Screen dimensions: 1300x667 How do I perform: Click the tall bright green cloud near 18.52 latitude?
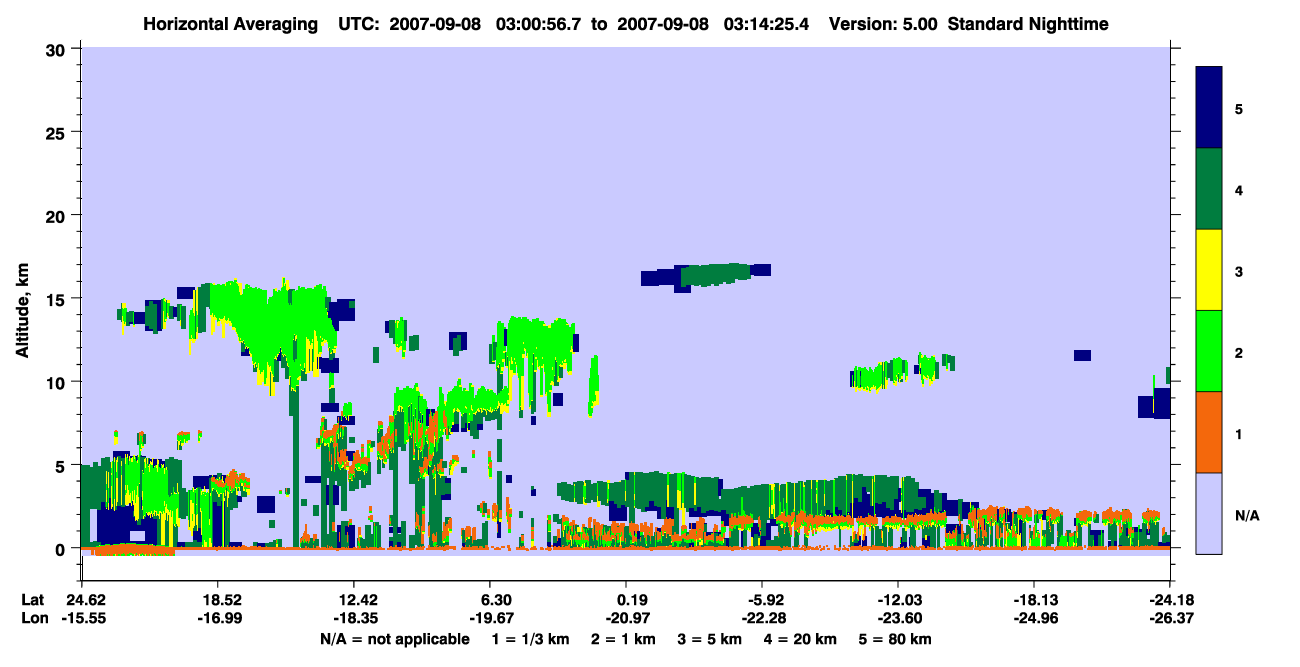pos(270,325)
